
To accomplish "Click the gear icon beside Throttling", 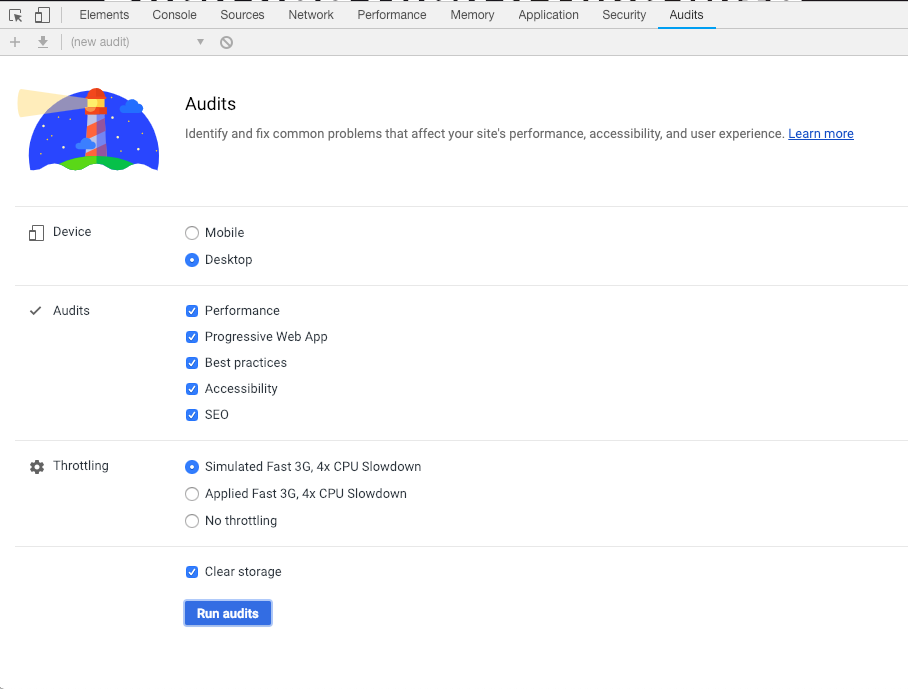I will [37, 467].
